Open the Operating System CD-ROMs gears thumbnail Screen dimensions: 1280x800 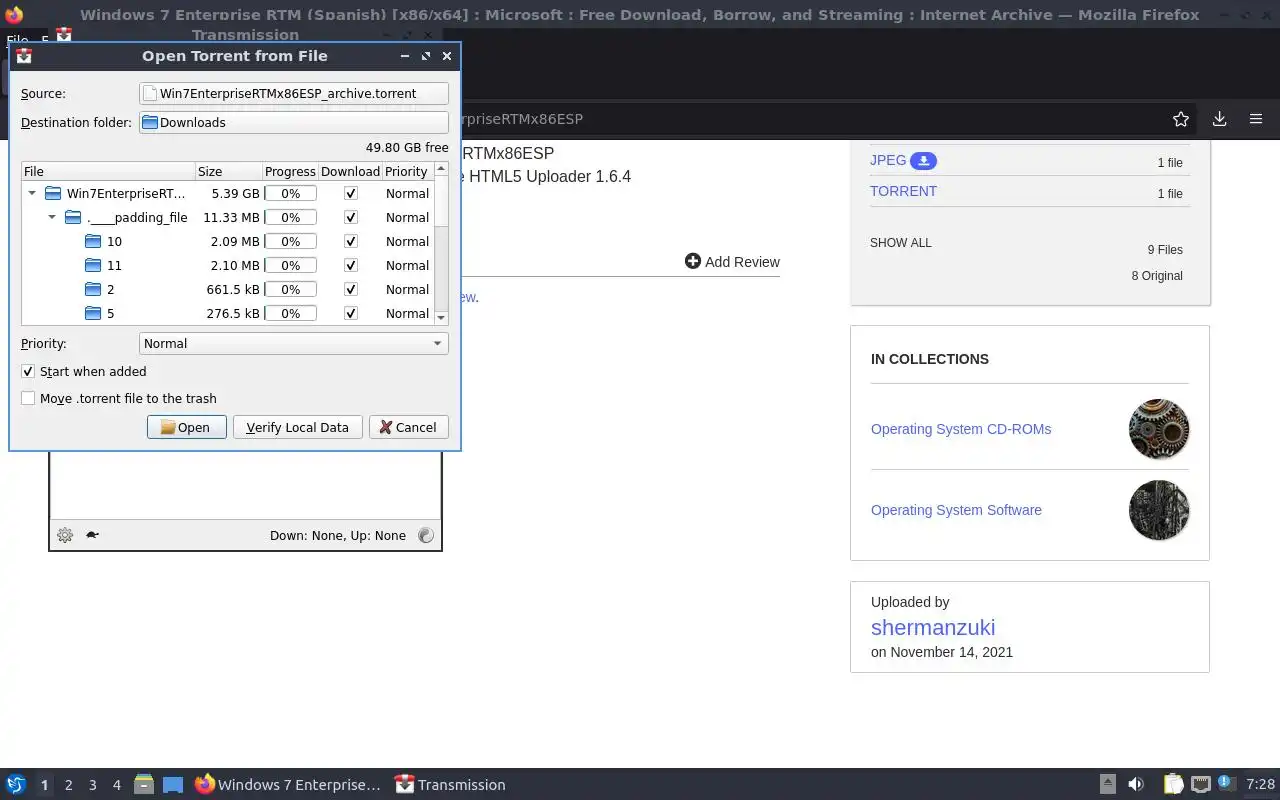(x=1159, y=429)
